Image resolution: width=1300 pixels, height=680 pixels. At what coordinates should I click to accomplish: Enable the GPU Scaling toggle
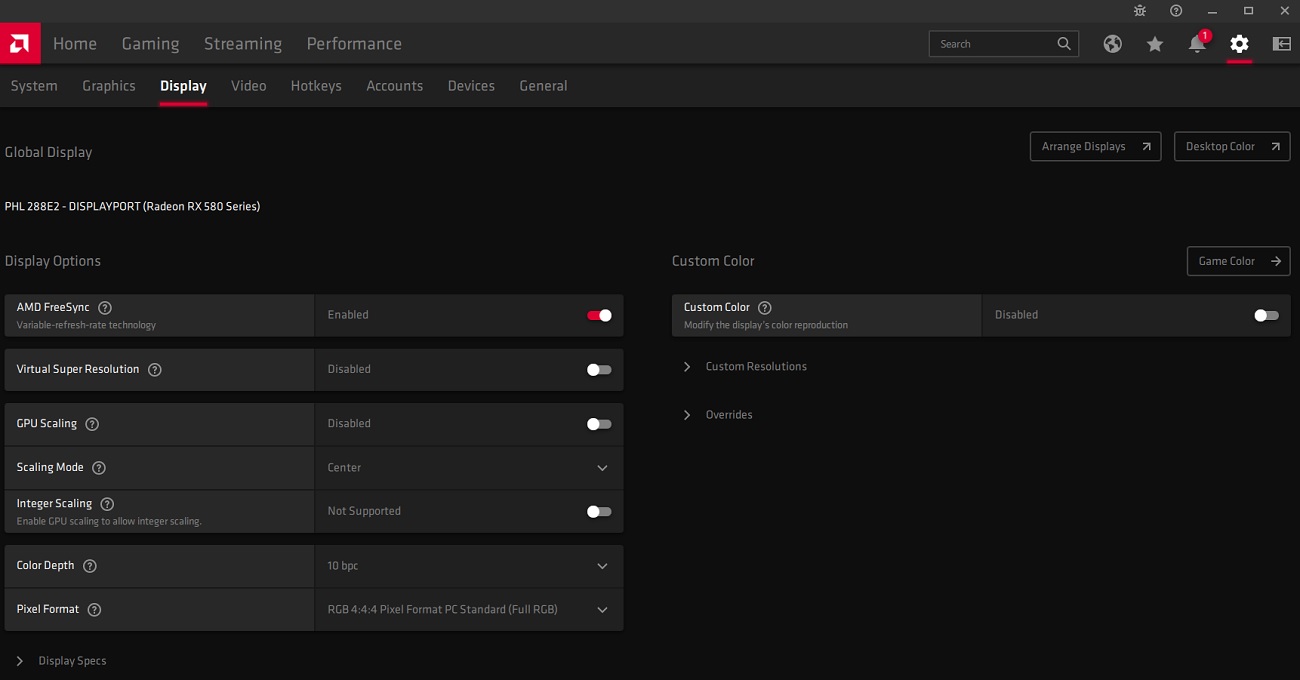(599, 424)
